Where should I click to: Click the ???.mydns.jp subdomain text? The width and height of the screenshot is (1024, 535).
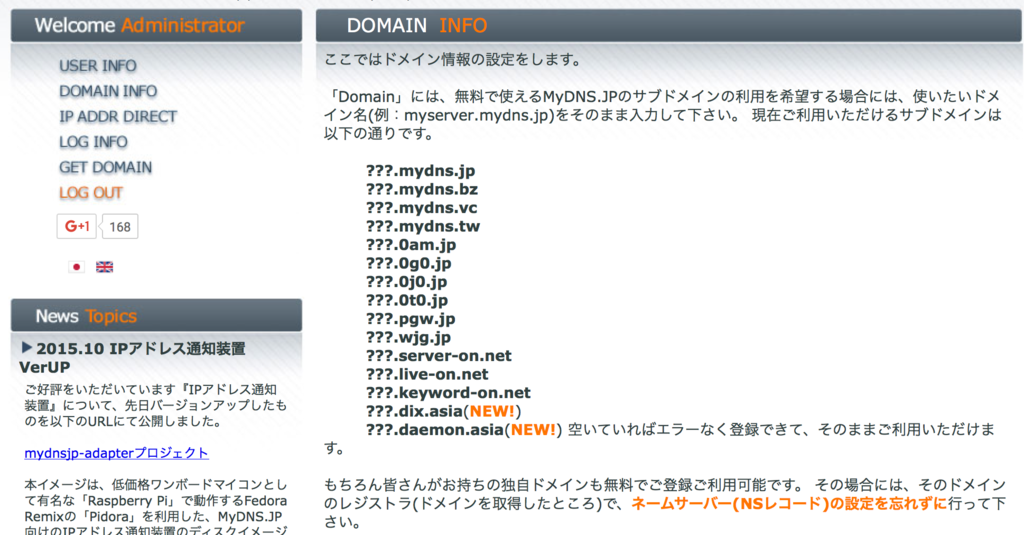(421, 171)
